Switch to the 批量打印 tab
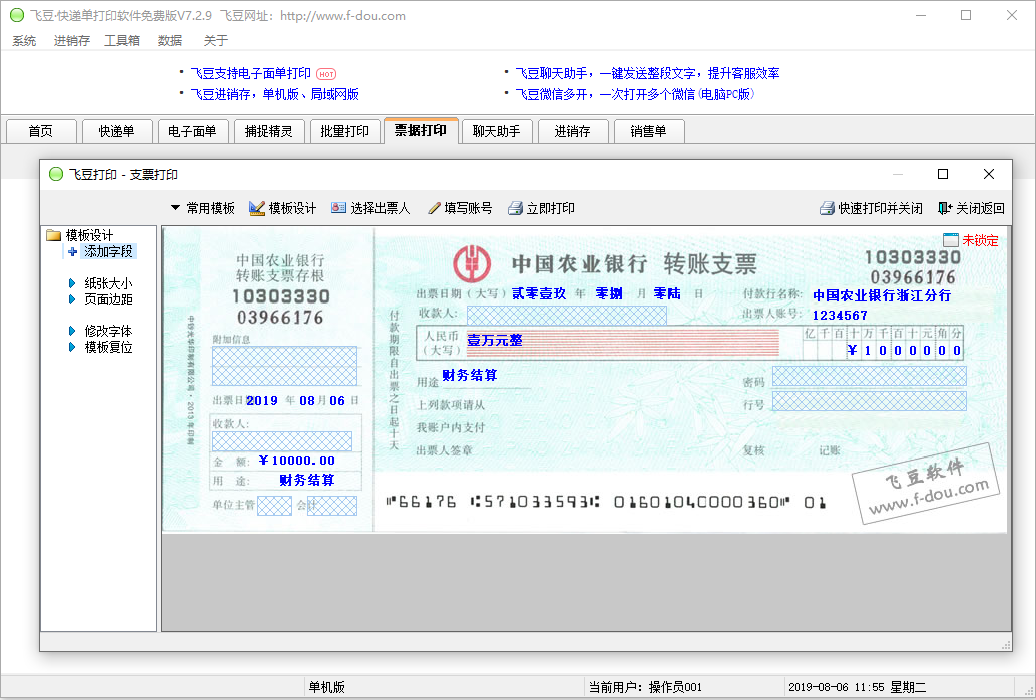 pos(345,132)
